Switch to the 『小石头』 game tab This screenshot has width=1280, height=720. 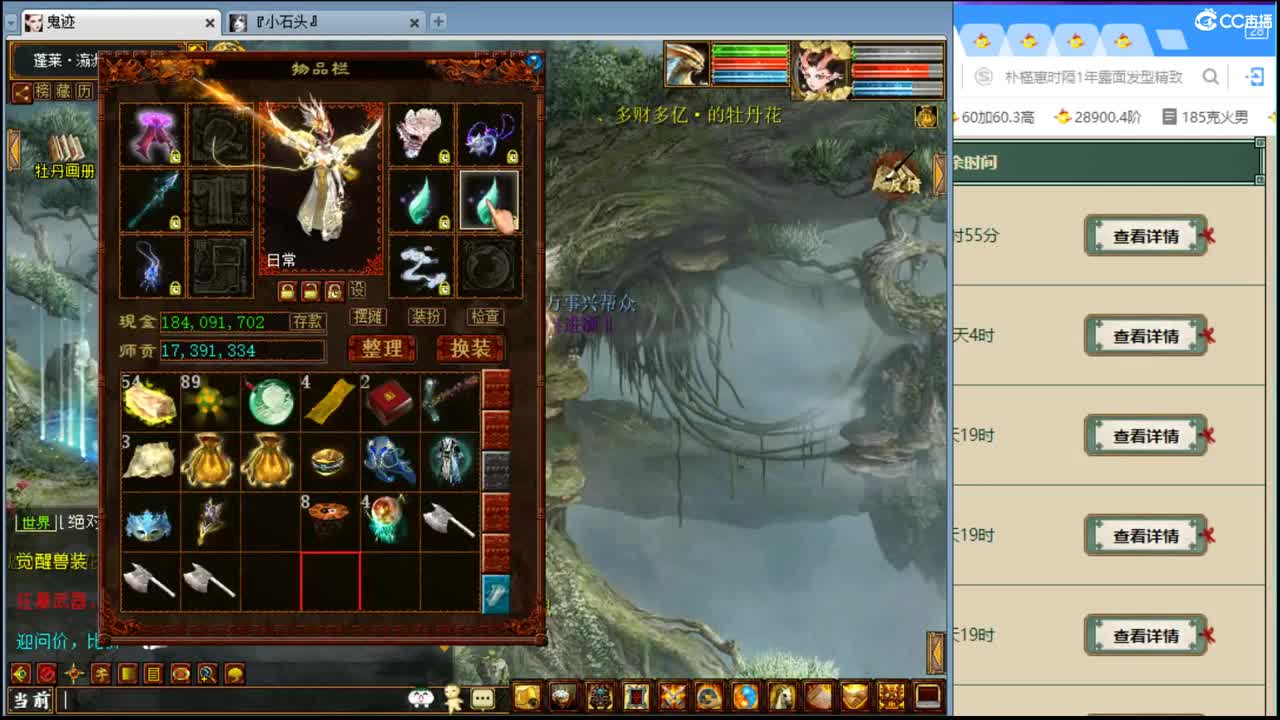coord(325,22)
